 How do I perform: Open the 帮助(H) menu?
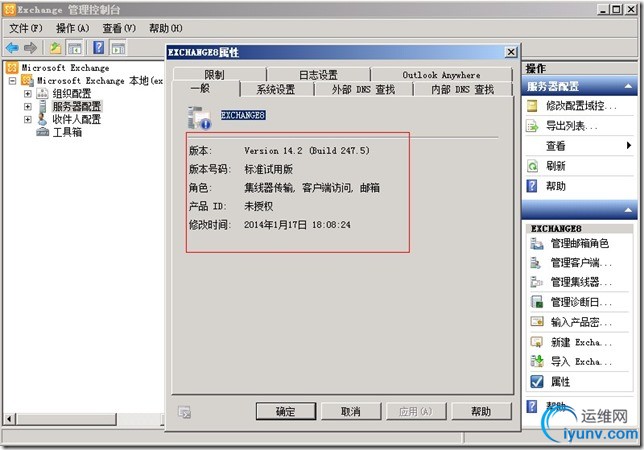pyautogui.click(x=166, y=28)
